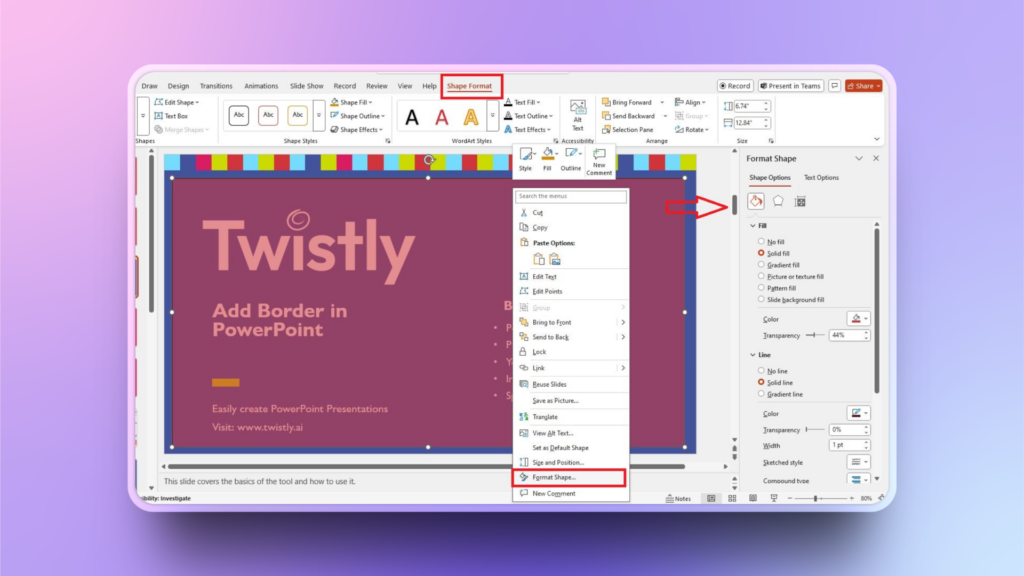Open the Text Effects dropdown

[x=528, y=129]
